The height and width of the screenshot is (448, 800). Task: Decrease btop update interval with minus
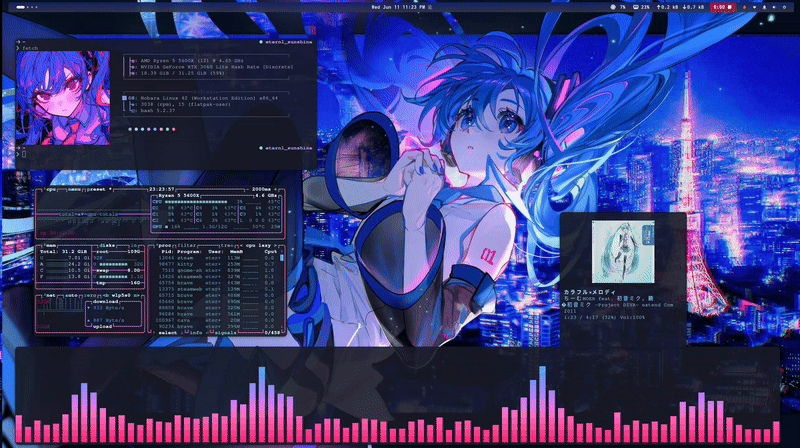248,189
